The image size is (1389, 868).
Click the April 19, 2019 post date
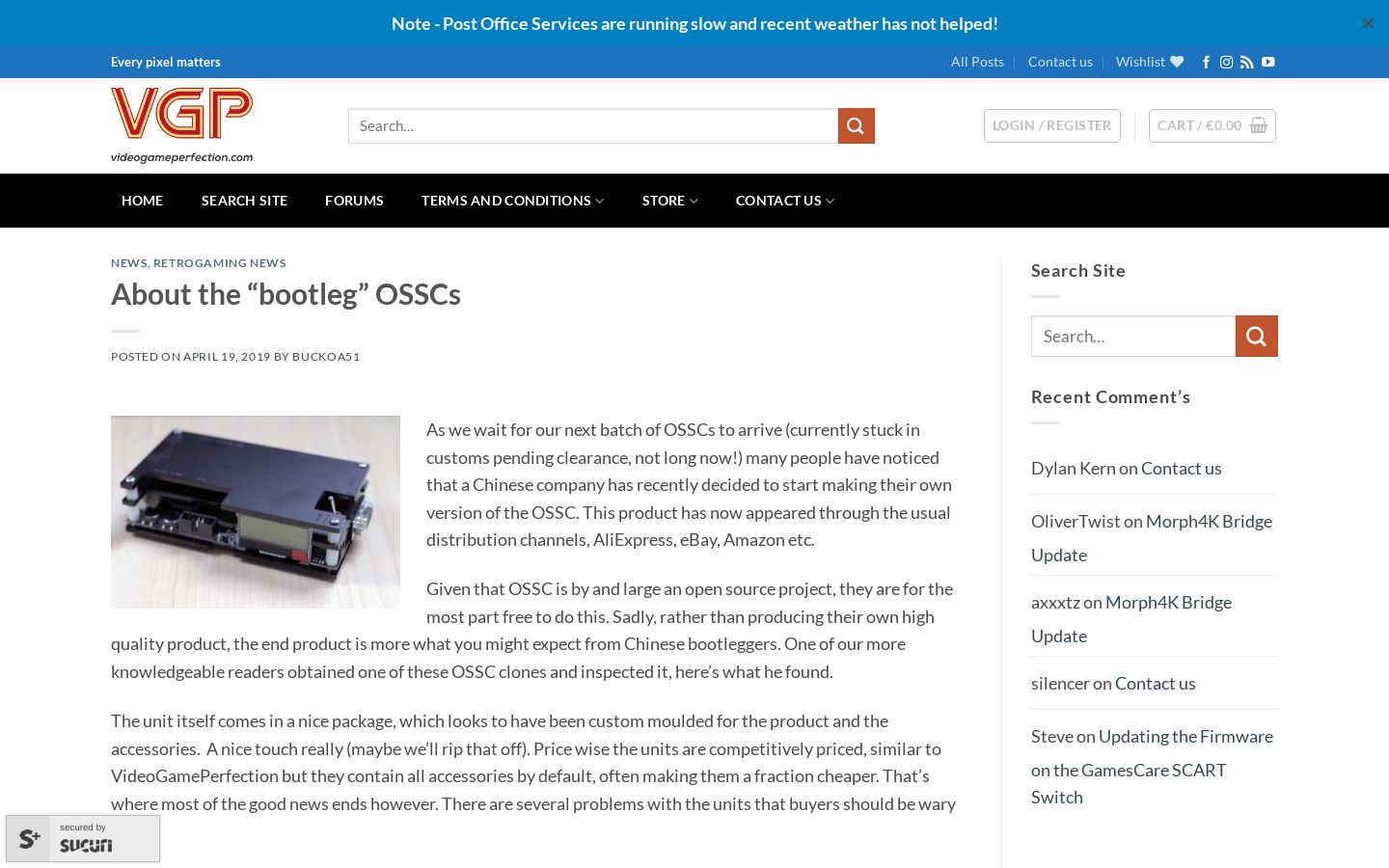click(x=227, y=357)
